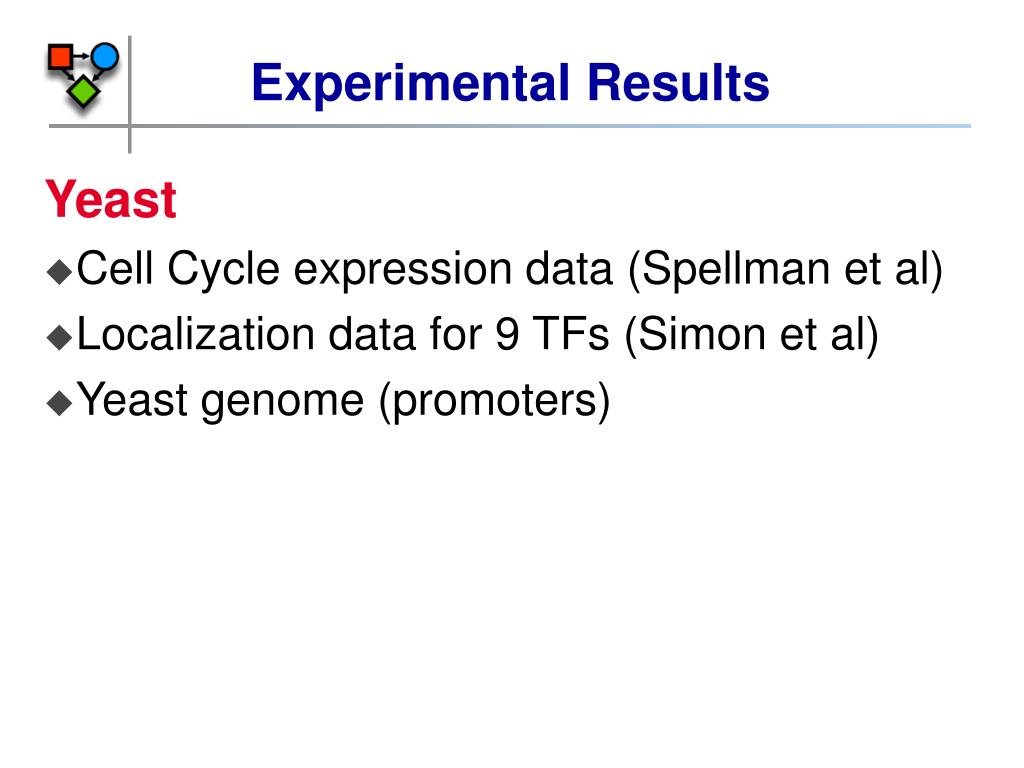Click the blue circle in the logo
The width and height of the screenshot is (1024, 768).
point(104,56)
